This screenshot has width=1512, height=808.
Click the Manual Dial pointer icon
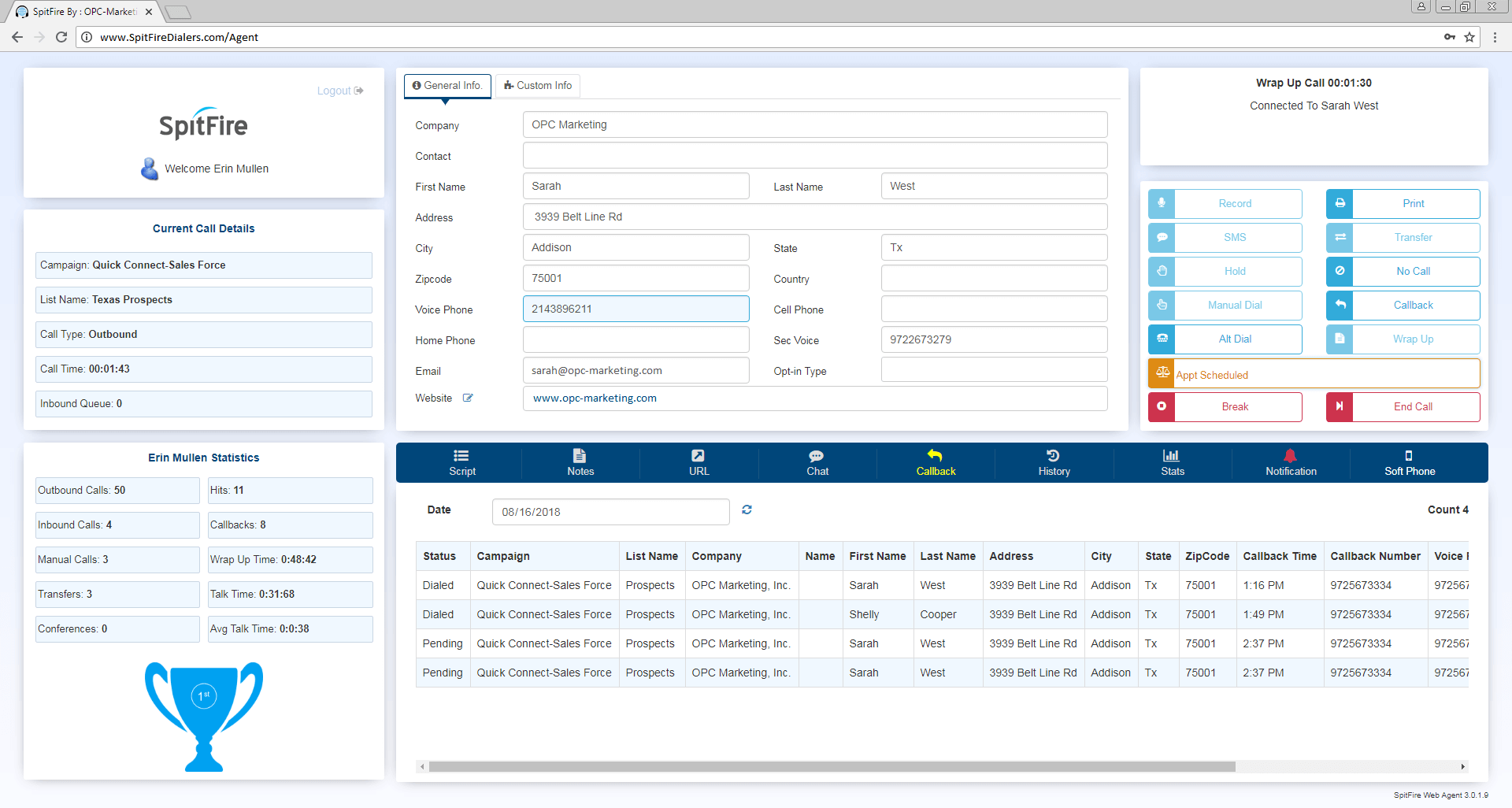tap(1162, 305)
